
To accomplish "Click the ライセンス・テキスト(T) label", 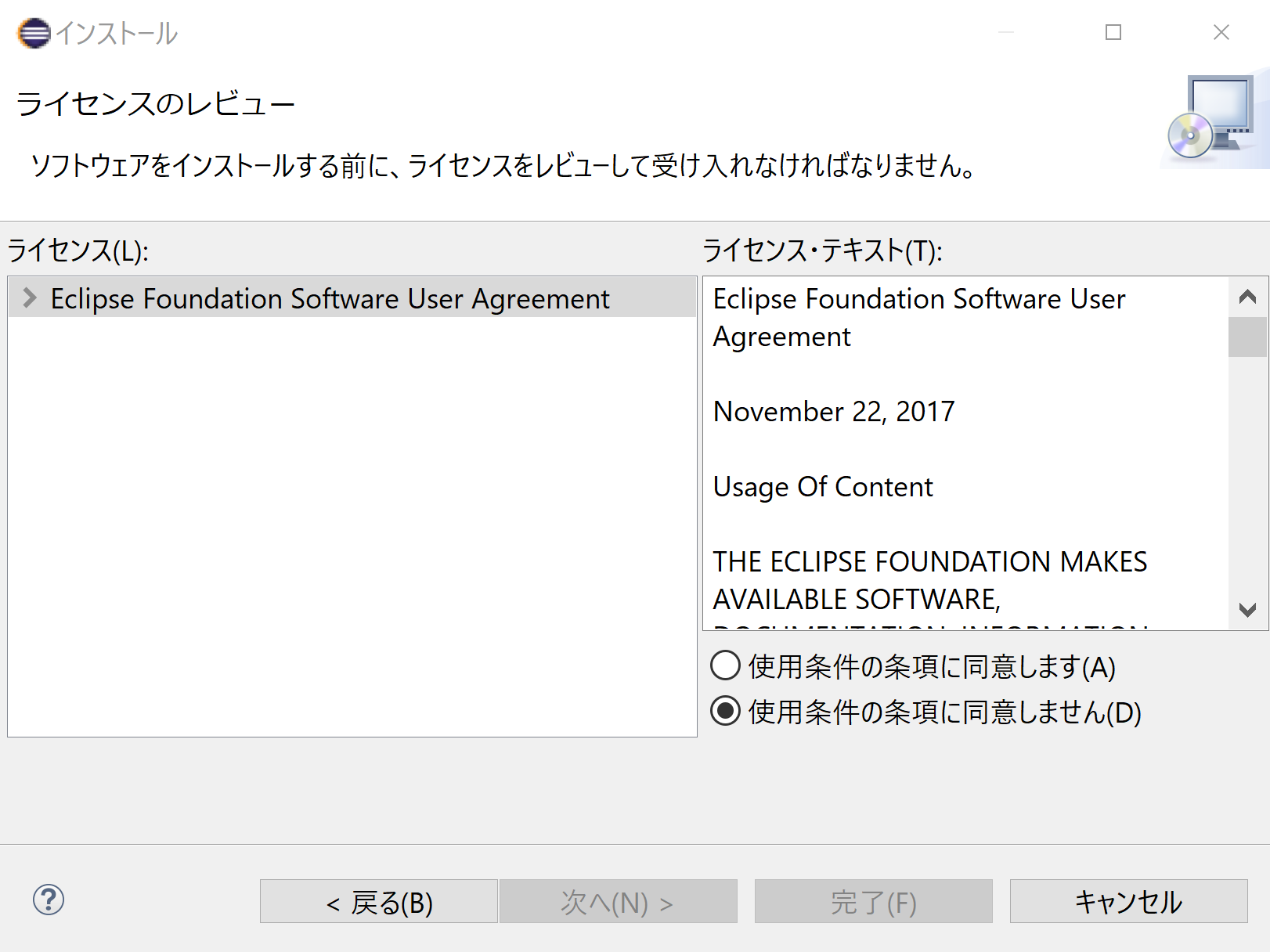I will 822,251.
